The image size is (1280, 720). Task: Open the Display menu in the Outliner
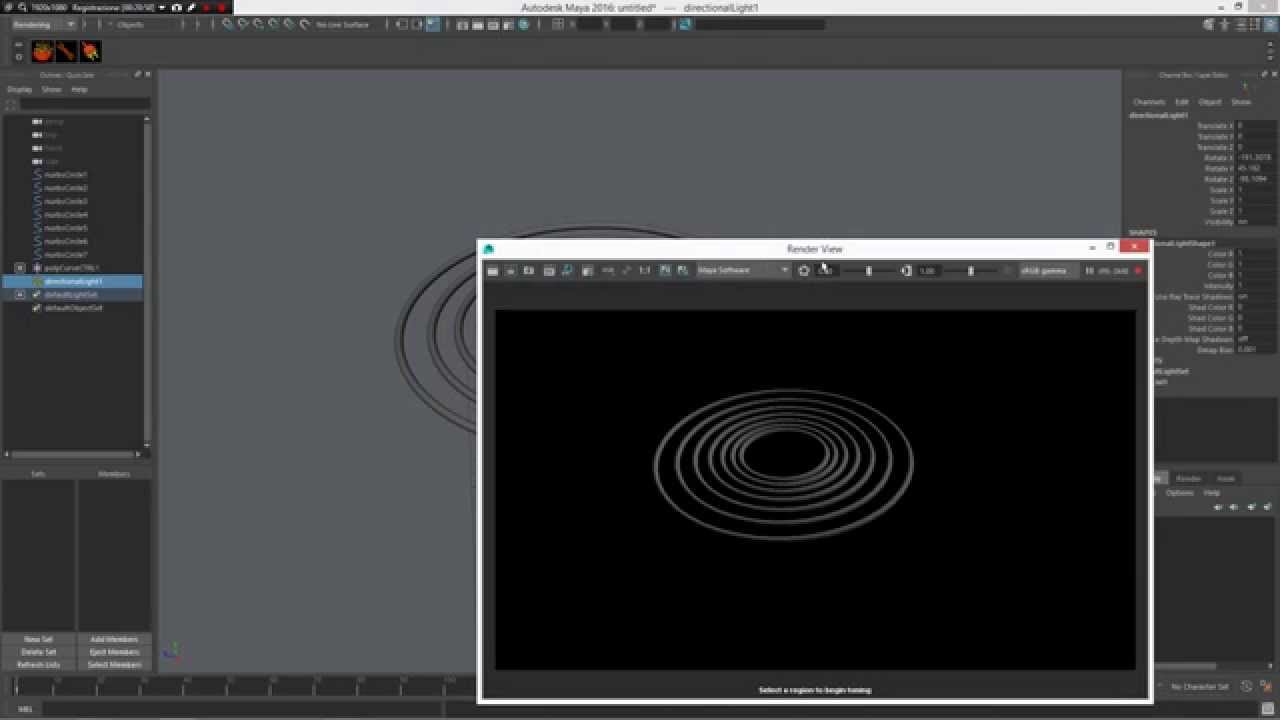(x=20, y=89)
